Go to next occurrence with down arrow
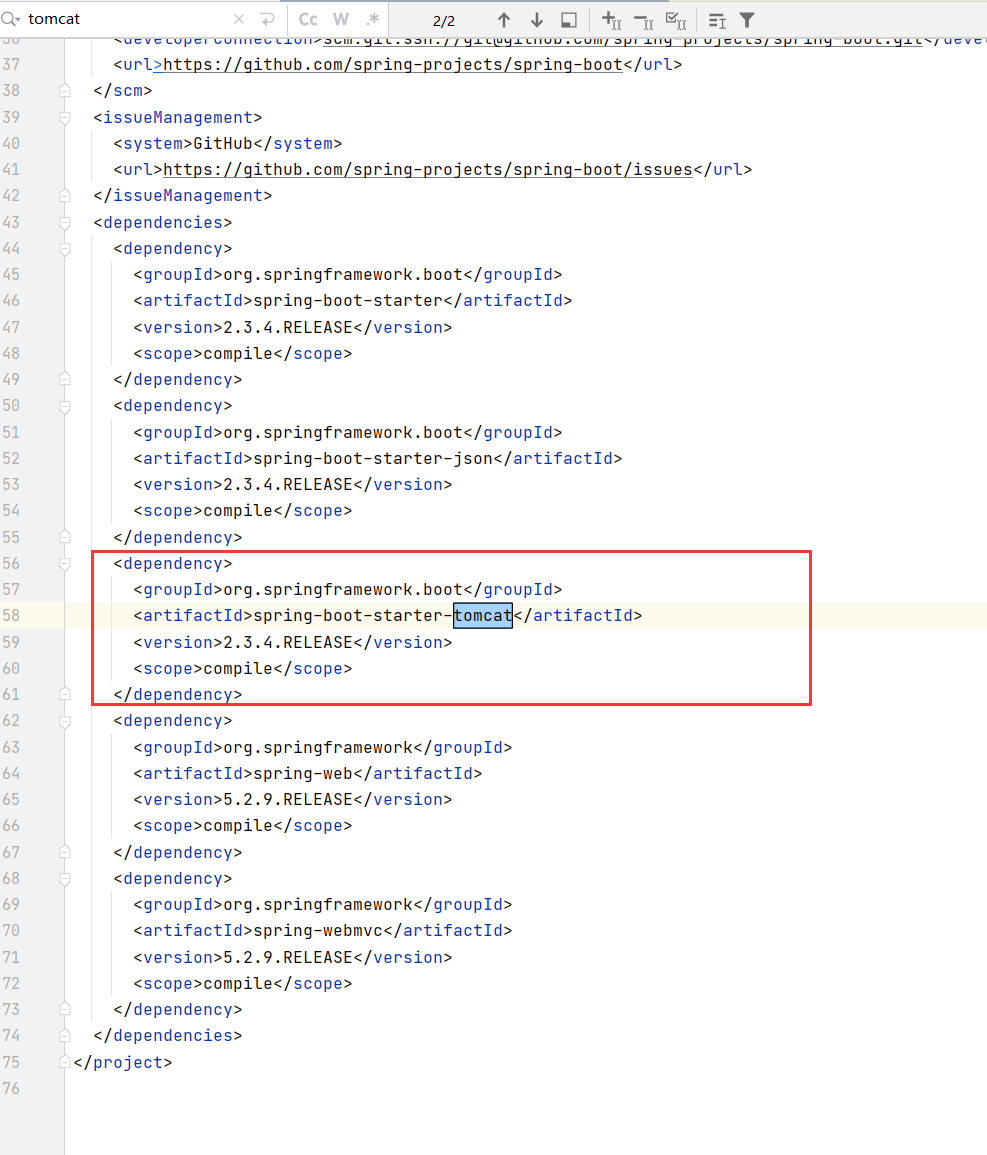Viewport: 987px width, 1155px height. click(x=537, y=20)
